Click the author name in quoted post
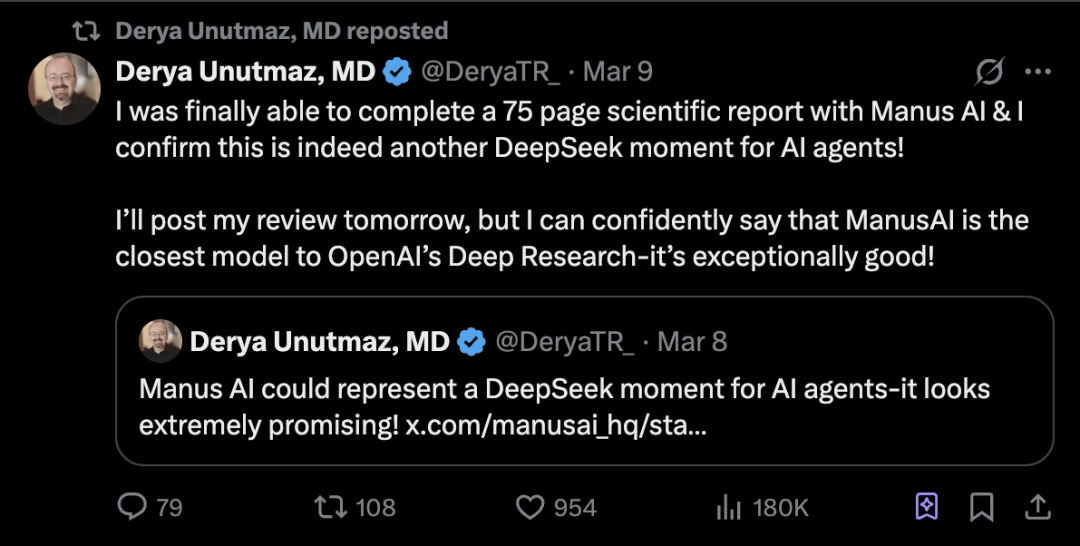 [319, 342]
